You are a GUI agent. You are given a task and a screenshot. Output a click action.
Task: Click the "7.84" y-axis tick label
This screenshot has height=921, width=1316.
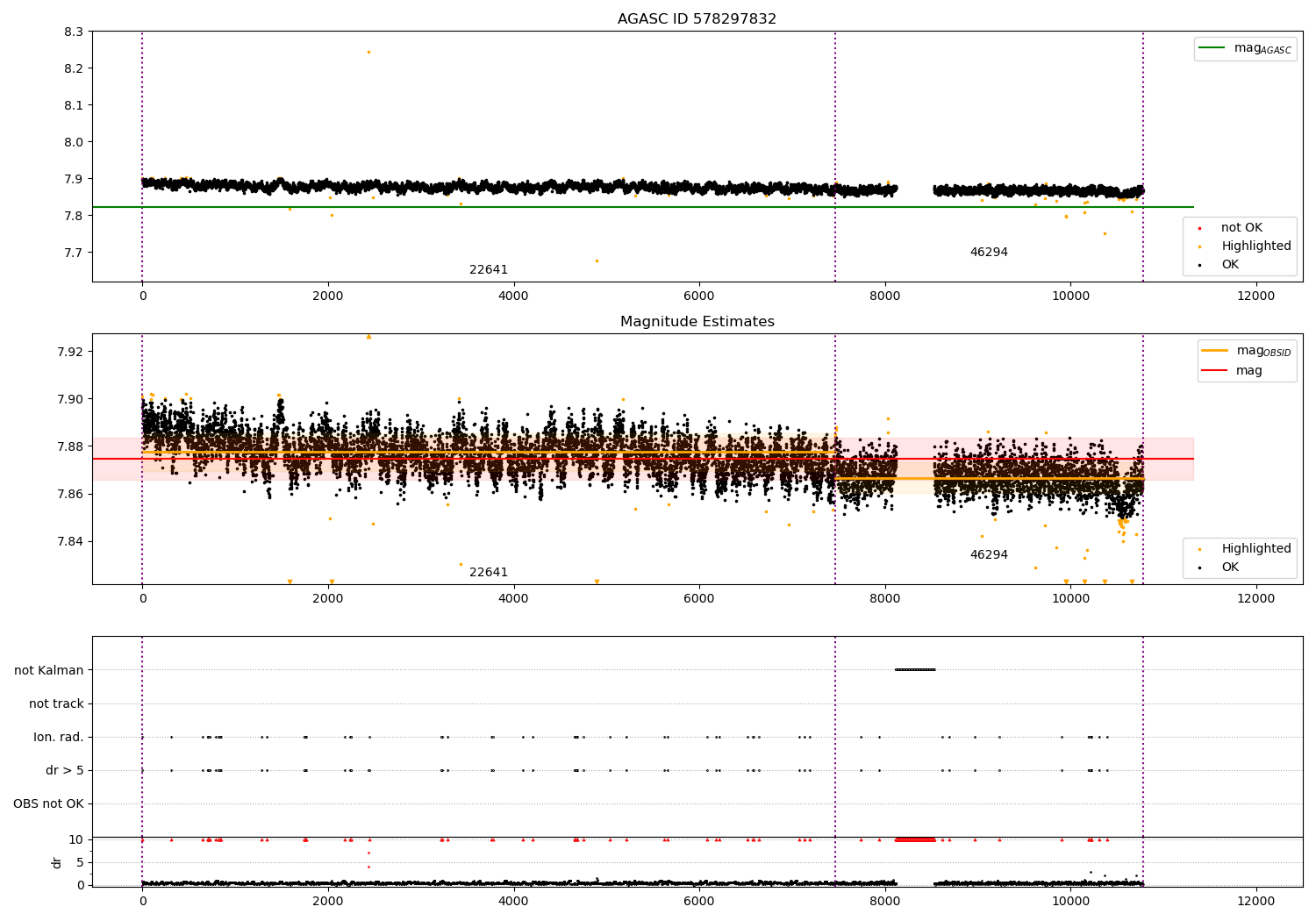[70, 541]
